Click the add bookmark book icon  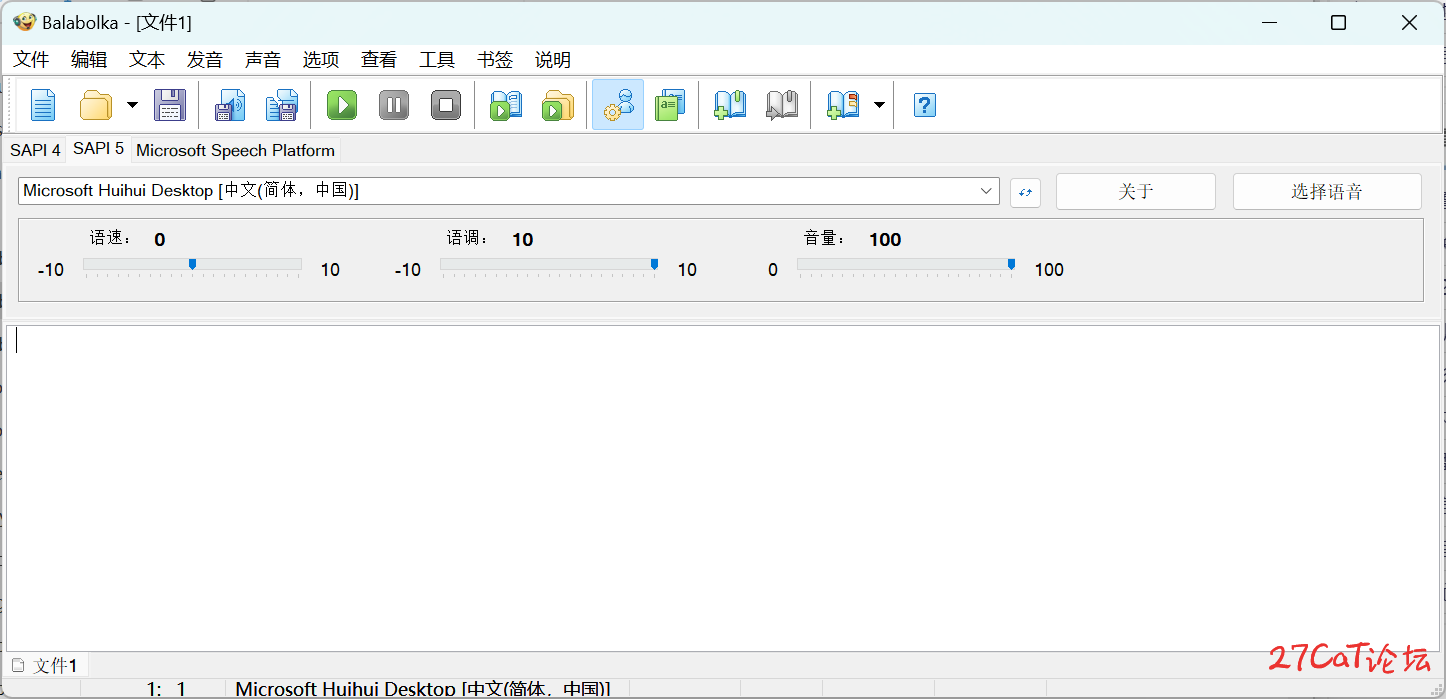tap(730, 105)
